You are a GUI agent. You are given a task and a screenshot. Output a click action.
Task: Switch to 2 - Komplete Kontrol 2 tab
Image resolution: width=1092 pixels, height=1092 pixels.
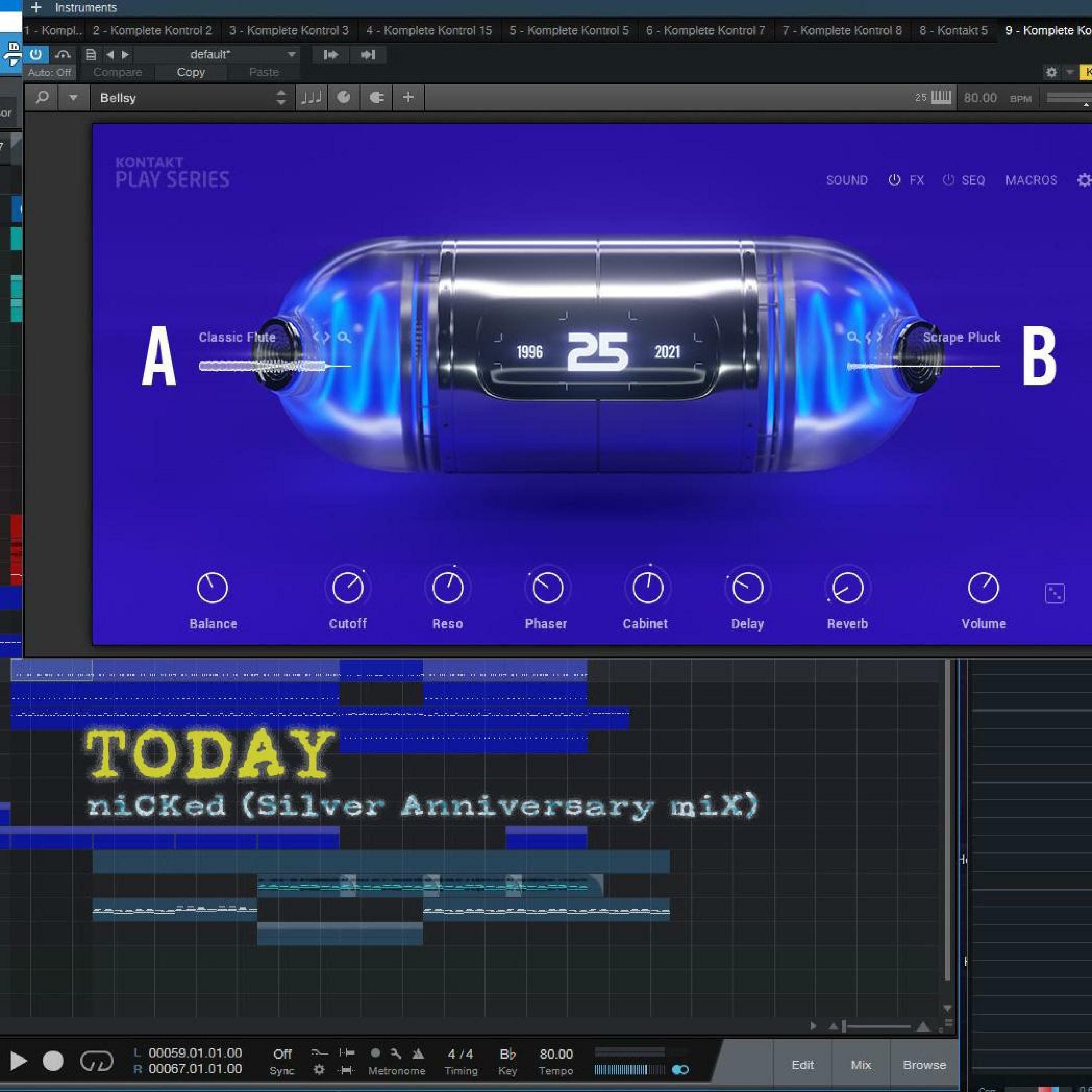coord(153,31)
